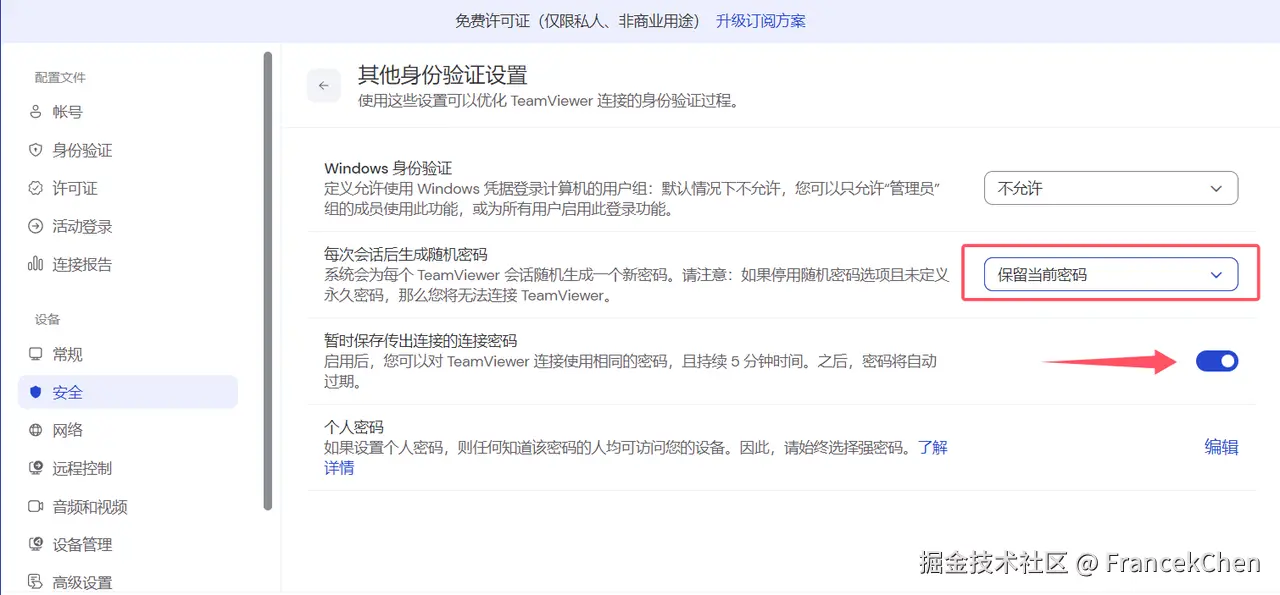Viewport: 1280px width, 595px height.
Task: Click the 每次会话后生成随机密码 label
Action: pyautogui.click(x=406, y=254)
